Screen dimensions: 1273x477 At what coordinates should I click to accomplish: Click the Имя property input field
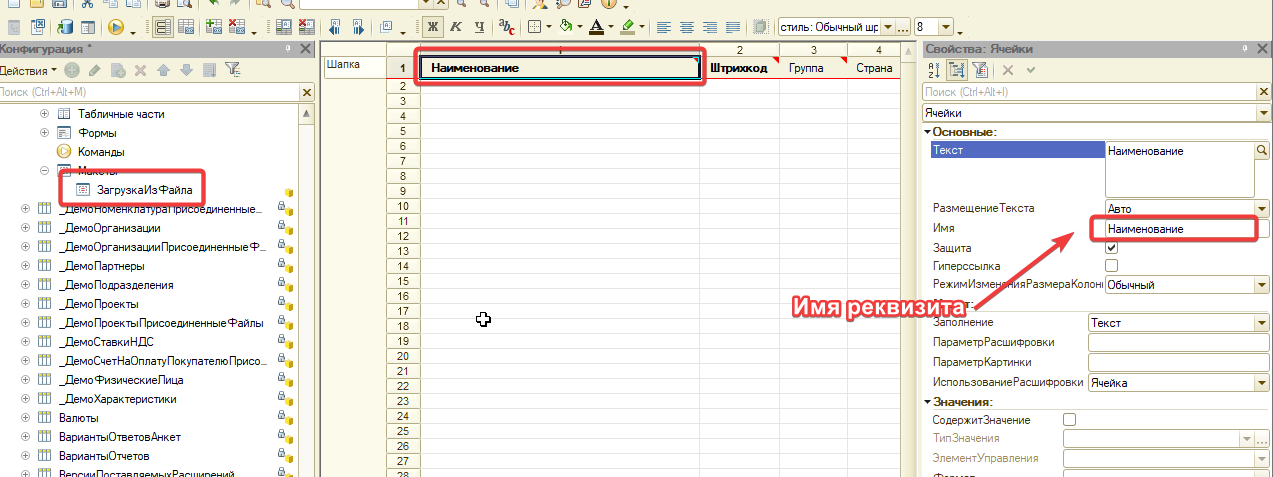[1172, 228]
